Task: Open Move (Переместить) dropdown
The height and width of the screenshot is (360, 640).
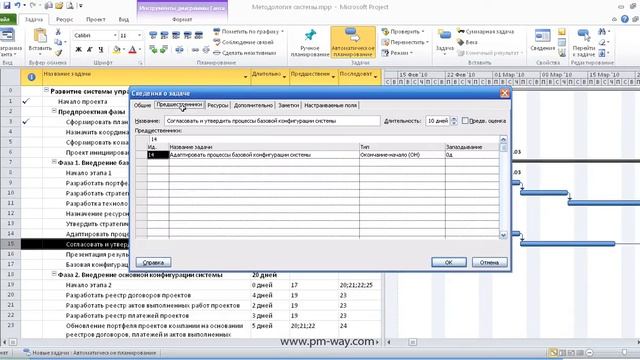Action: tap(427, 42)
